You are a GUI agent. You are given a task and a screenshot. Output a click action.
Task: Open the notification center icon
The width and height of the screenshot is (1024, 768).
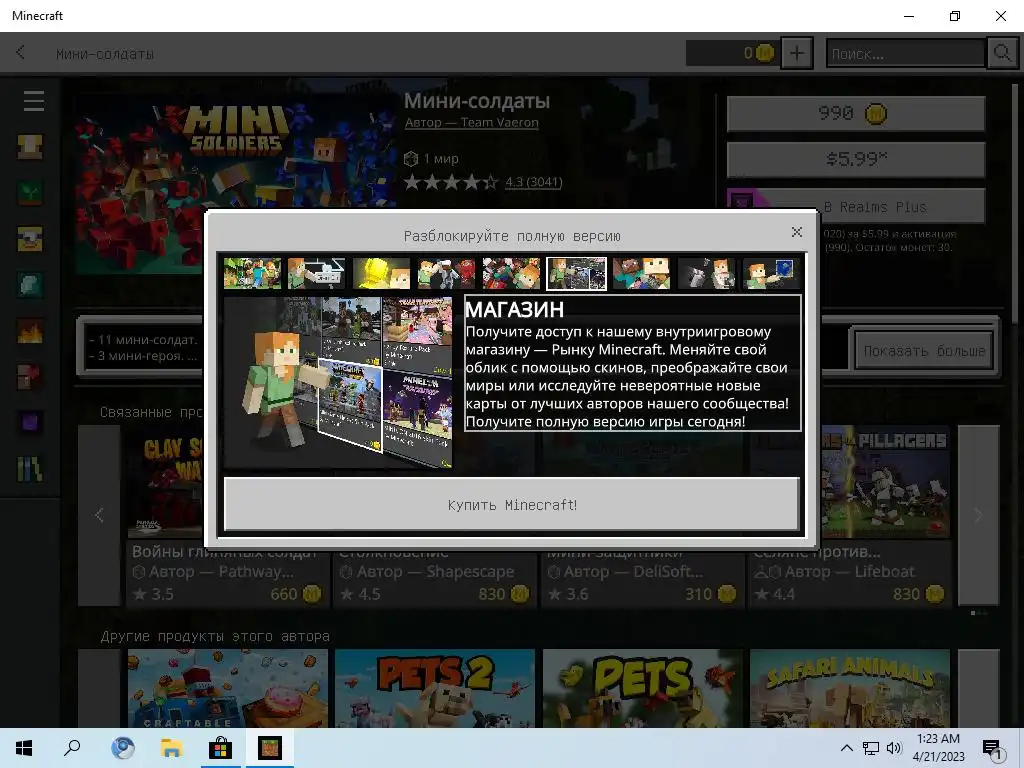(x=992, y=748)
